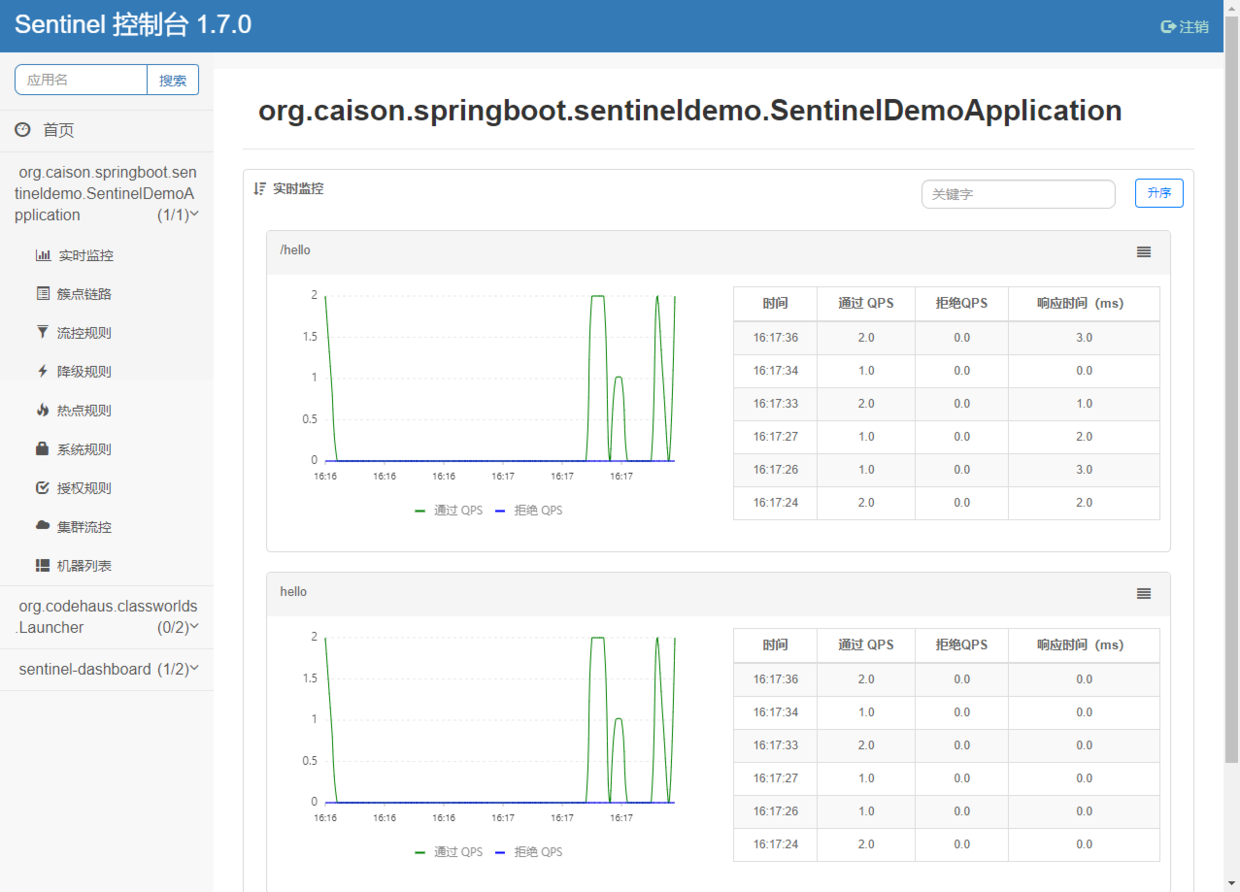Open 降级规则 in the sidebar
The image size is (1240, 892).
[x=84, y=372]
